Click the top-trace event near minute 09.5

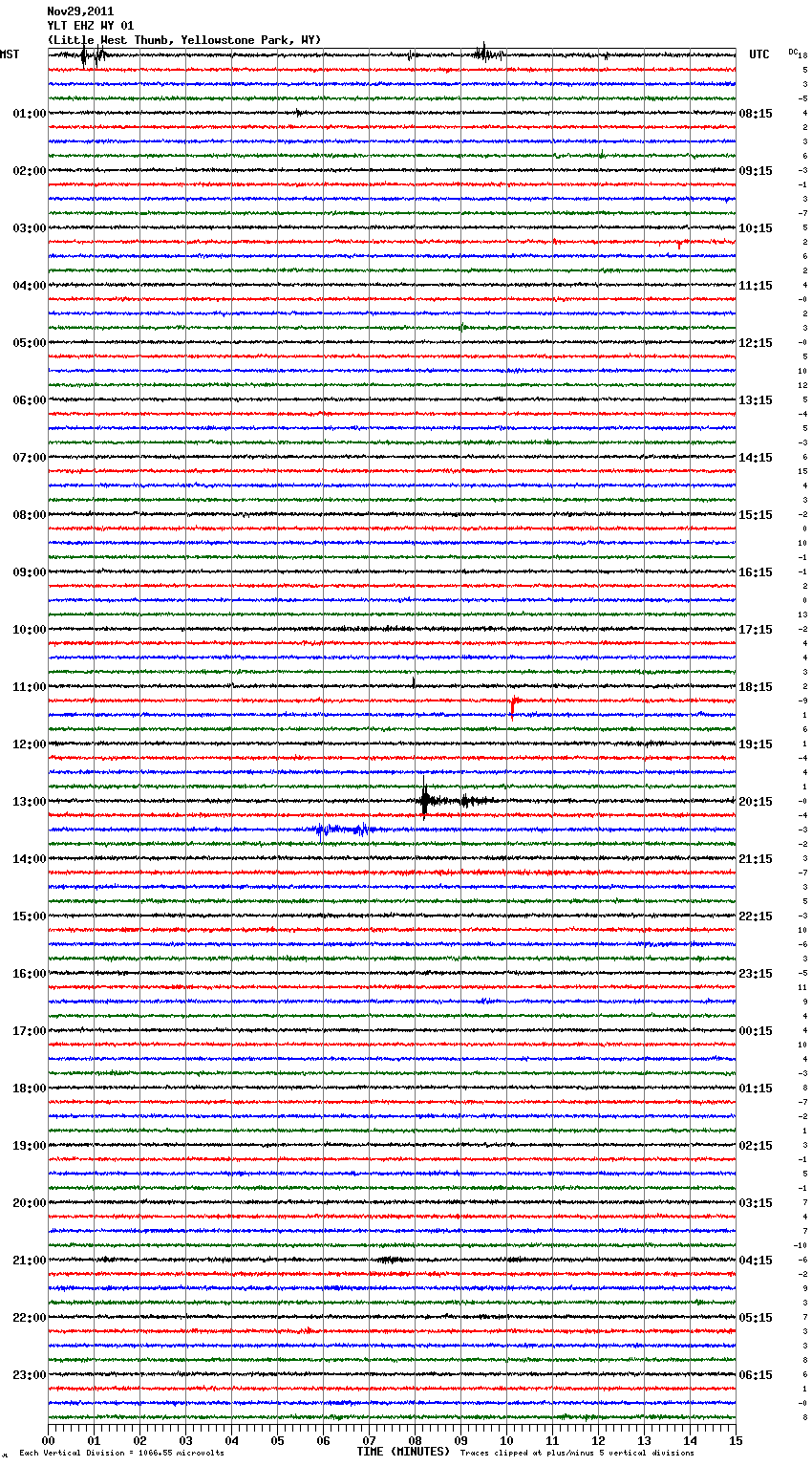click(x=487, y=54)
